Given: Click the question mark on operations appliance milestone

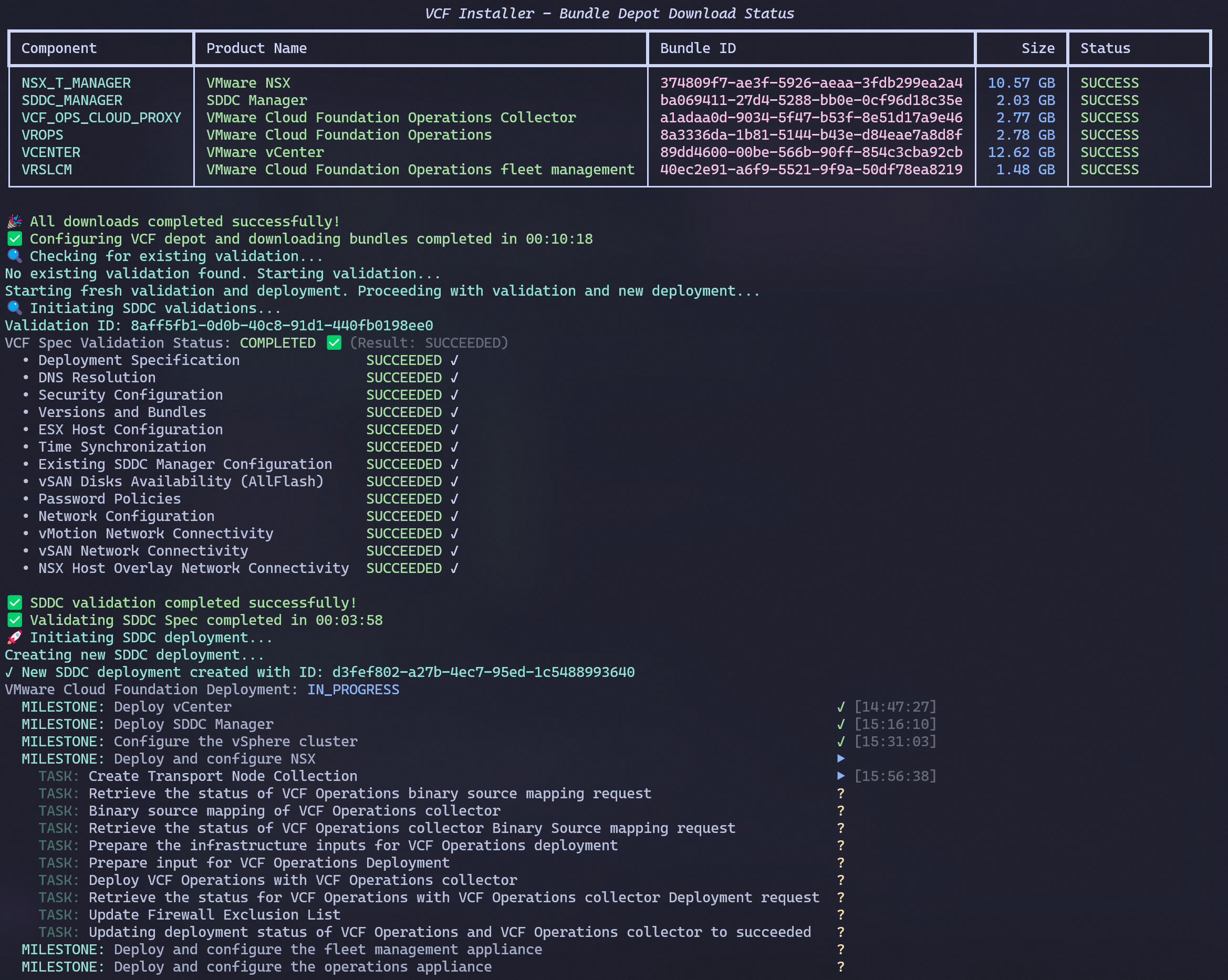Looking at the screenshot, I should [x=841, y=967].
